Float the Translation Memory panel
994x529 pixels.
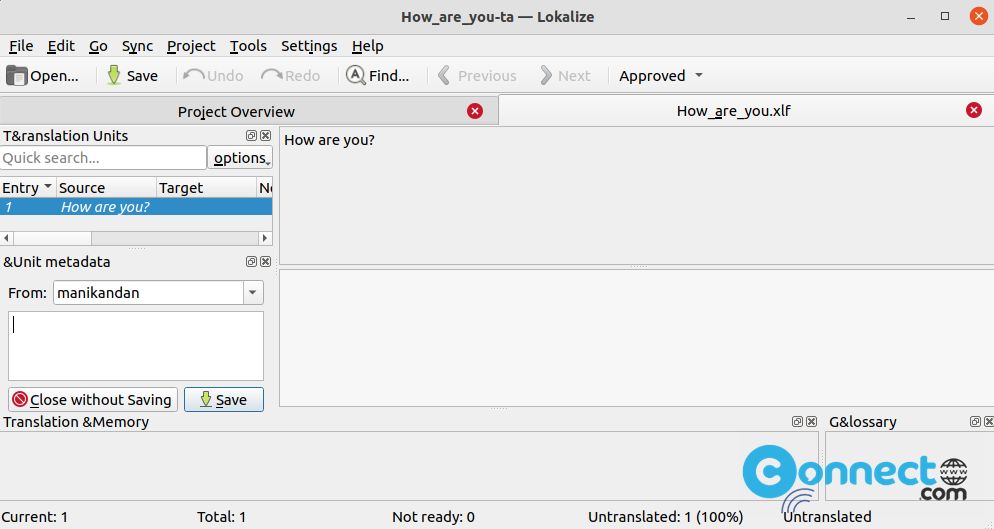pos(797,421)
